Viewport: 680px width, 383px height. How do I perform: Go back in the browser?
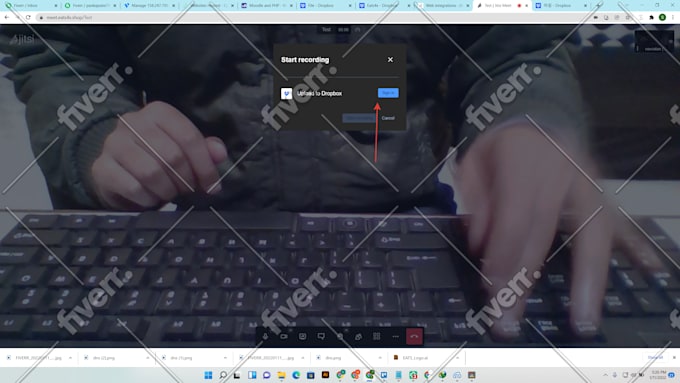pyautogui.click(x=7, y=17)
